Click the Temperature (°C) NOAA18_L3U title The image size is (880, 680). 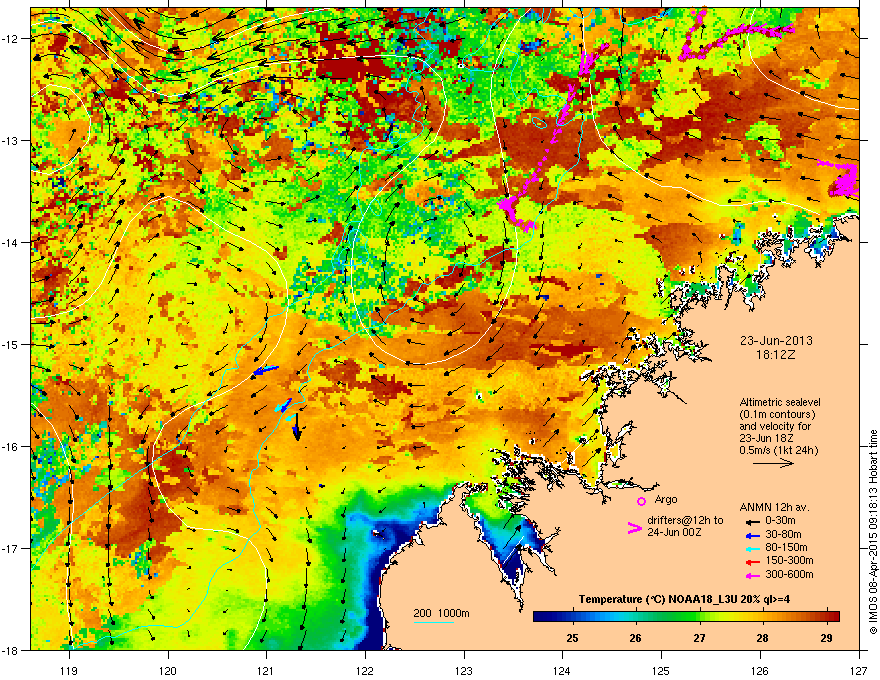coord(684,599)
